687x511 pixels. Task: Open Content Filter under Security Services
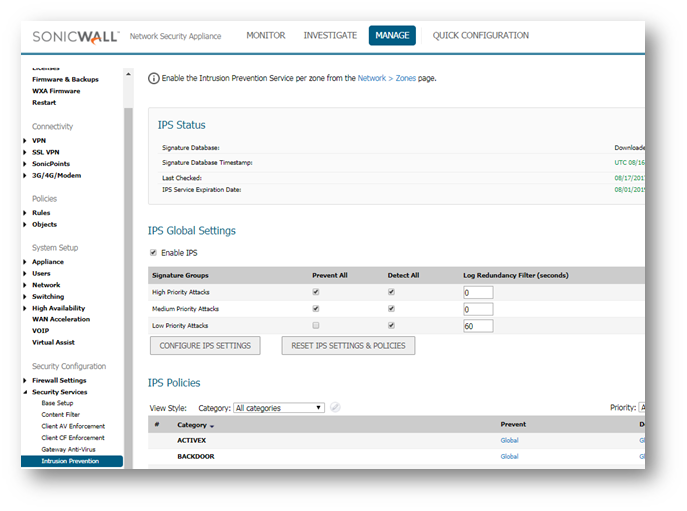click(60, 415)
